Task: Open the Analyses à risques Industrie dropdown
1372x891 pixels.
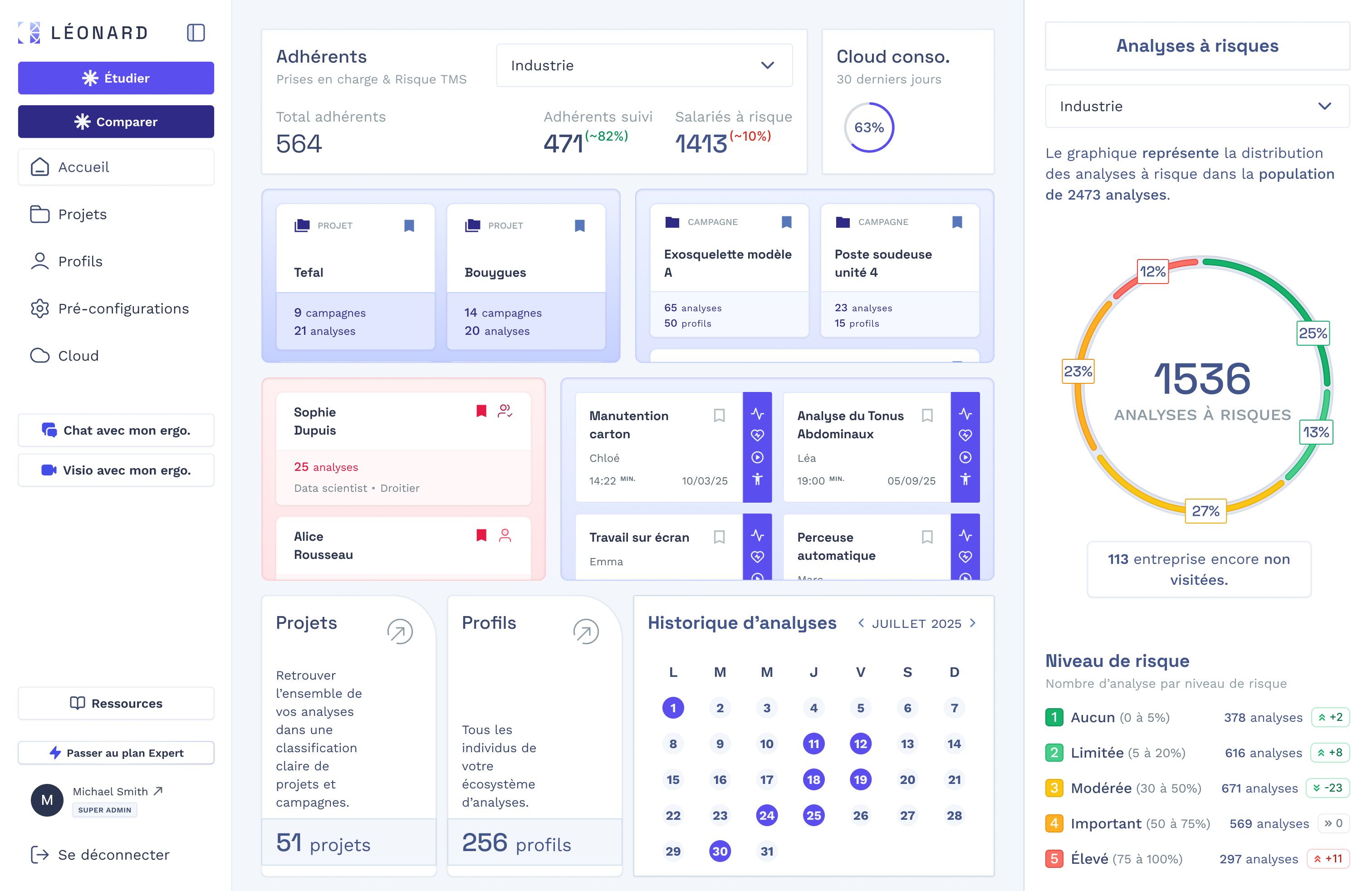Action: [1197, 106]
